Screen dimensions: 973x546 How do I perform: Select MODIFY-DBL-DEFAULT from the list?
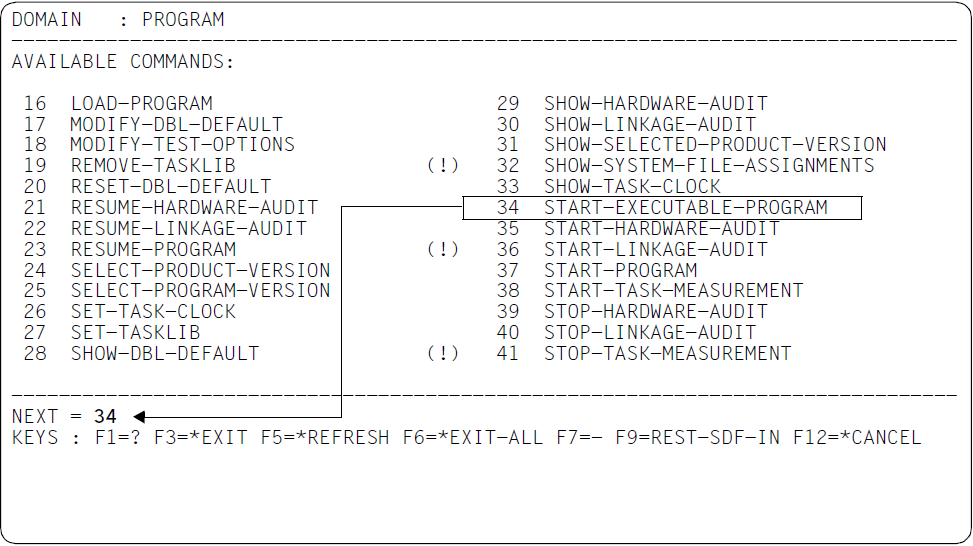click(176, 124)
